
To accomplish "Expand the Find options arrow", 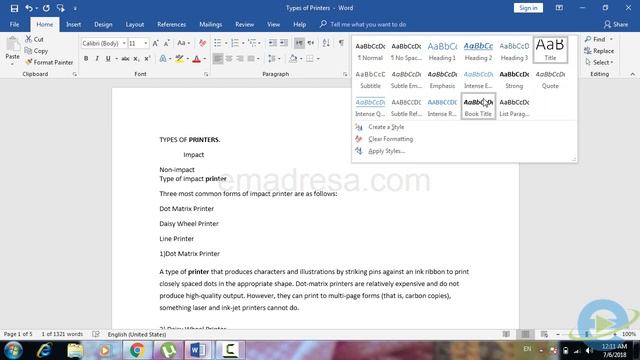I will pyautogui.click(x=611, y=39).
